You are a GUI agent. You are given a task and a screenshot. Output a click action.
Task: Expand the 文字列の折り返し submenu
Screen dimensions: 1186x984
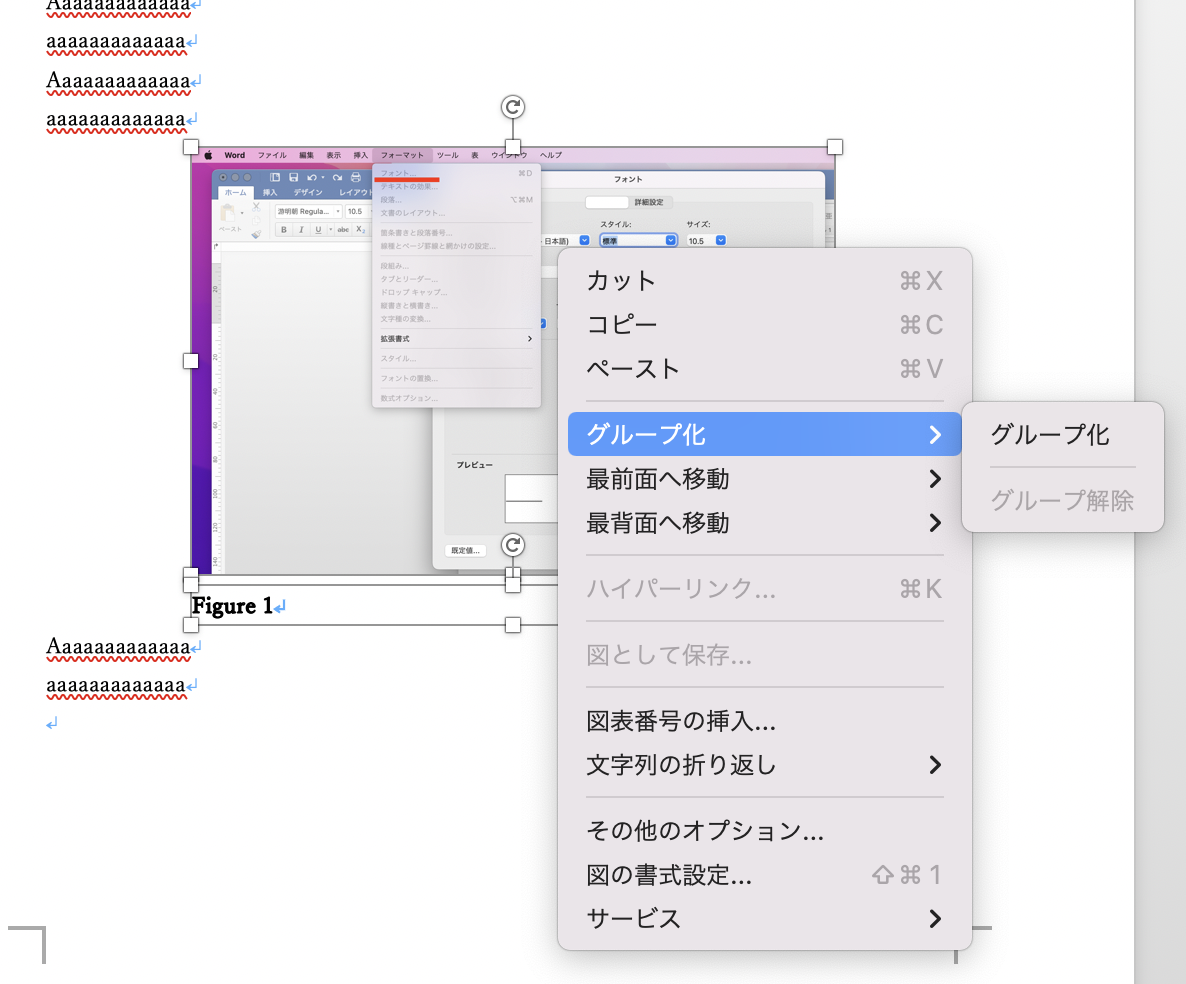(x=765, y=765)
